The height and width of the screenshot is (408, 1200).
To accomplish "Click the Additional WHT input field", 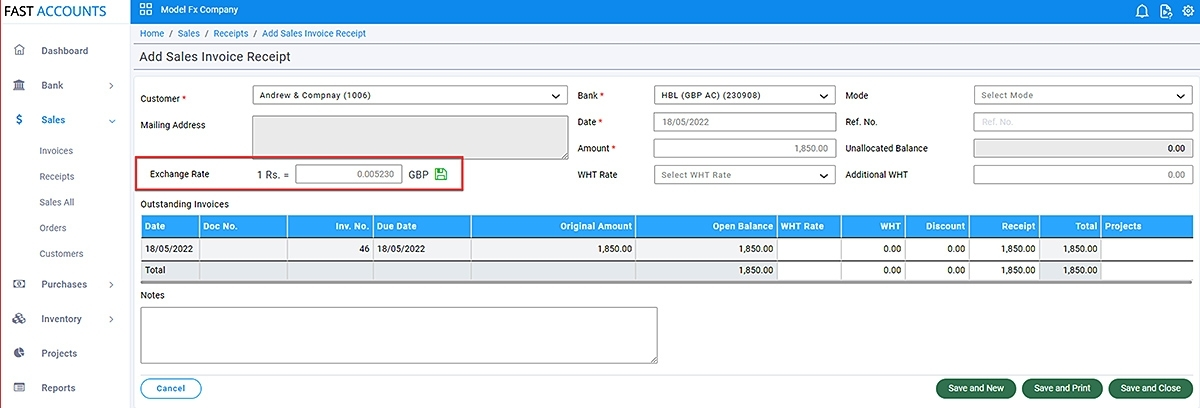I will pyautogui.click(x=1083, y=175).
